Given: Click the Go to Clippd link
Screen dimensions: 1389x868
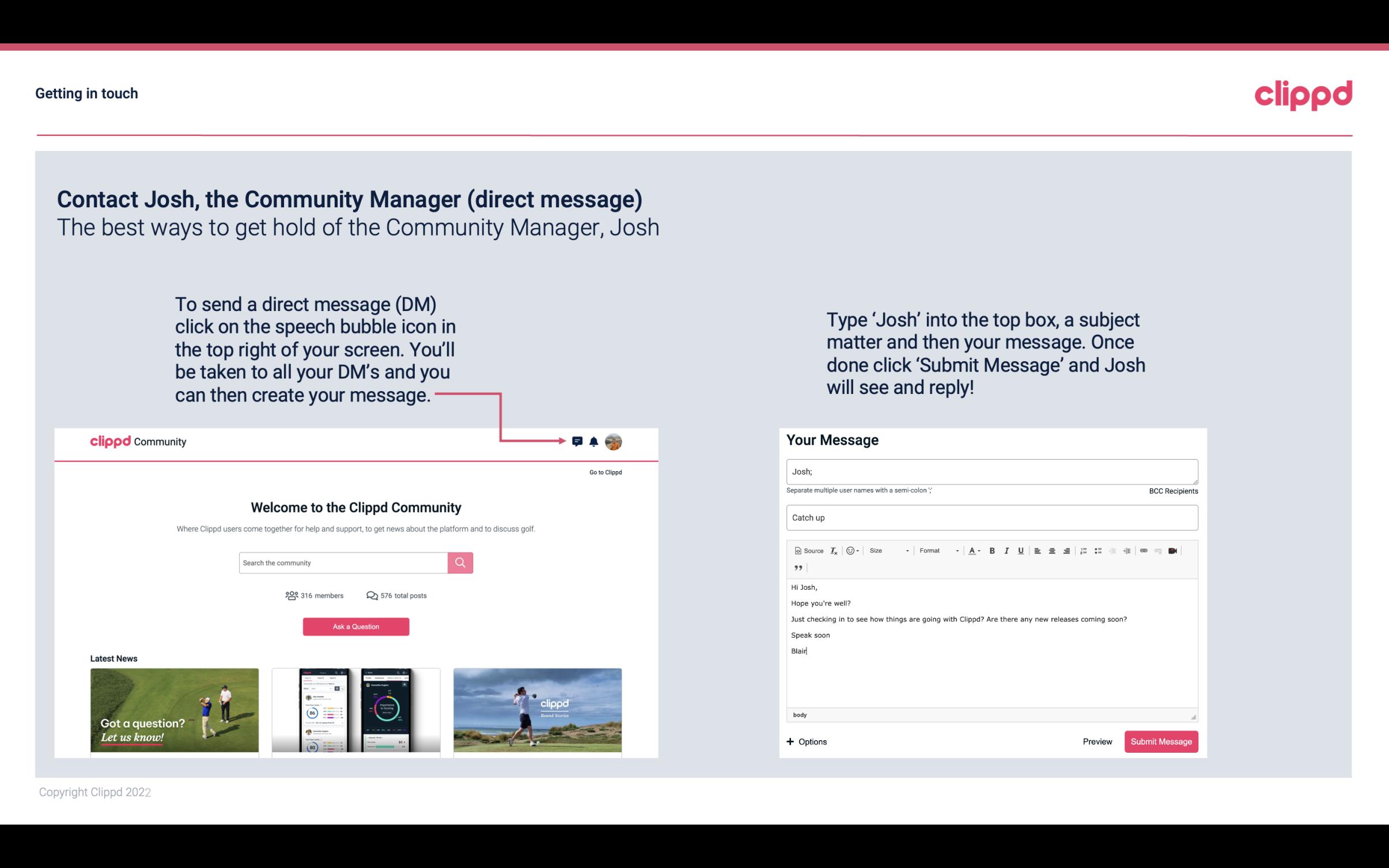Looking at the screenshot, I should [604, 471].
